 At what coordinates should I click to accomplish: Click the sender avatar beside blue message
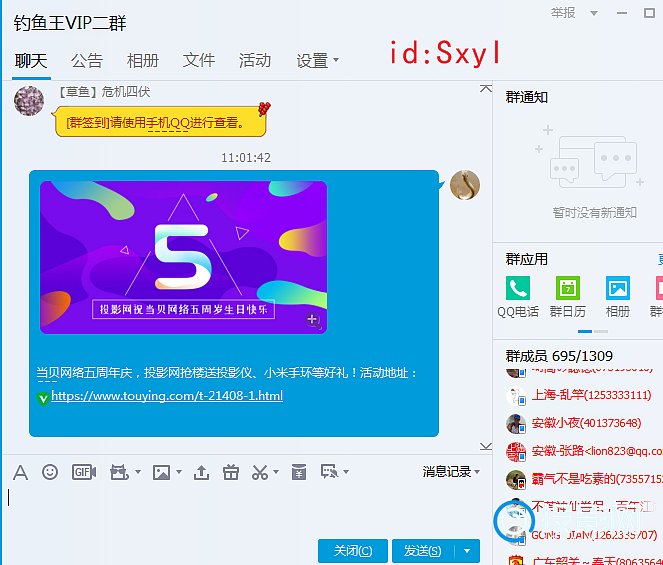[x=465, y=185]
